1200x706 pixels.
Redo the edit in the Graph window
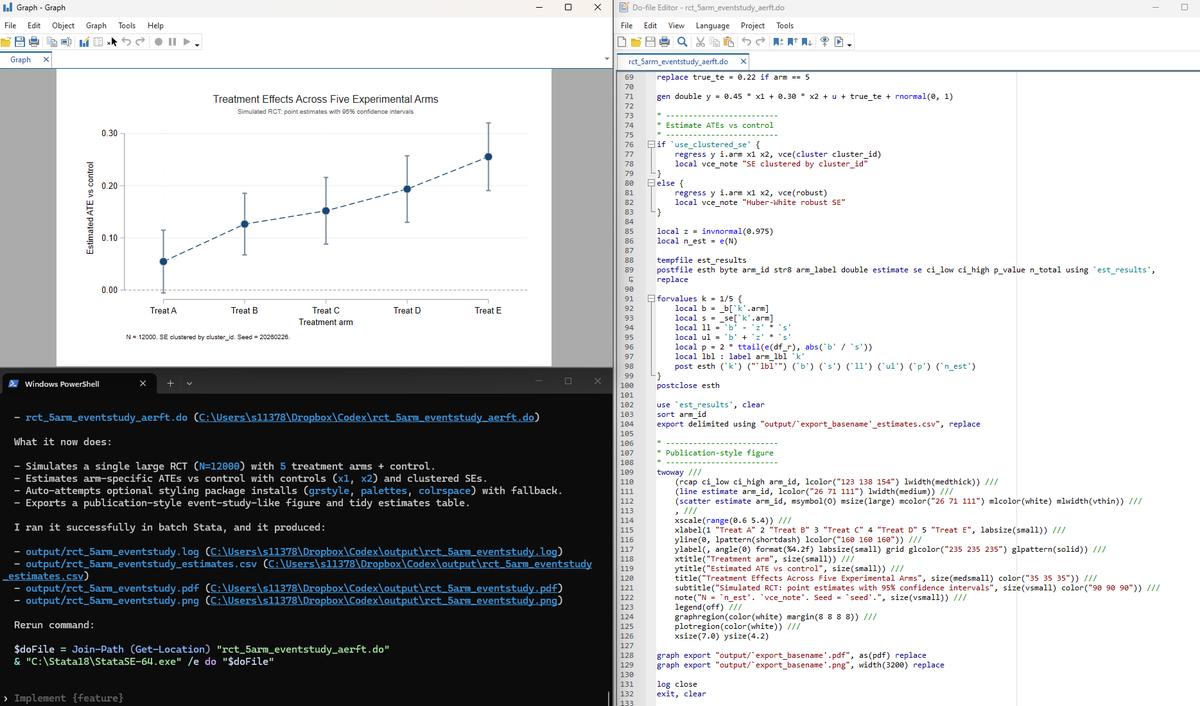(x=140, y=42)
